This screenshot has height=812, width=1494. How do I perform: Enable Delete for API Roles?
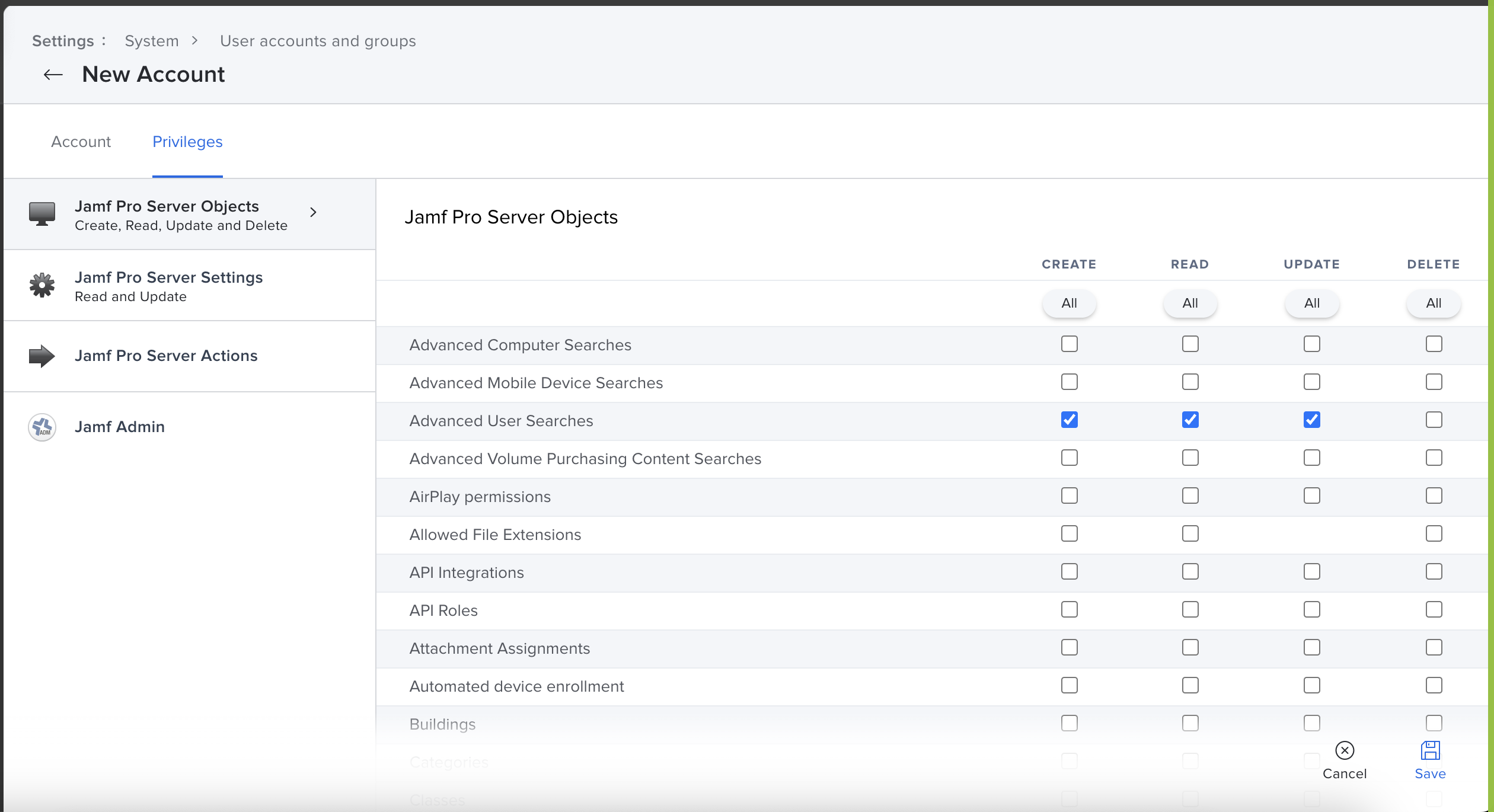click(1434, 609)
